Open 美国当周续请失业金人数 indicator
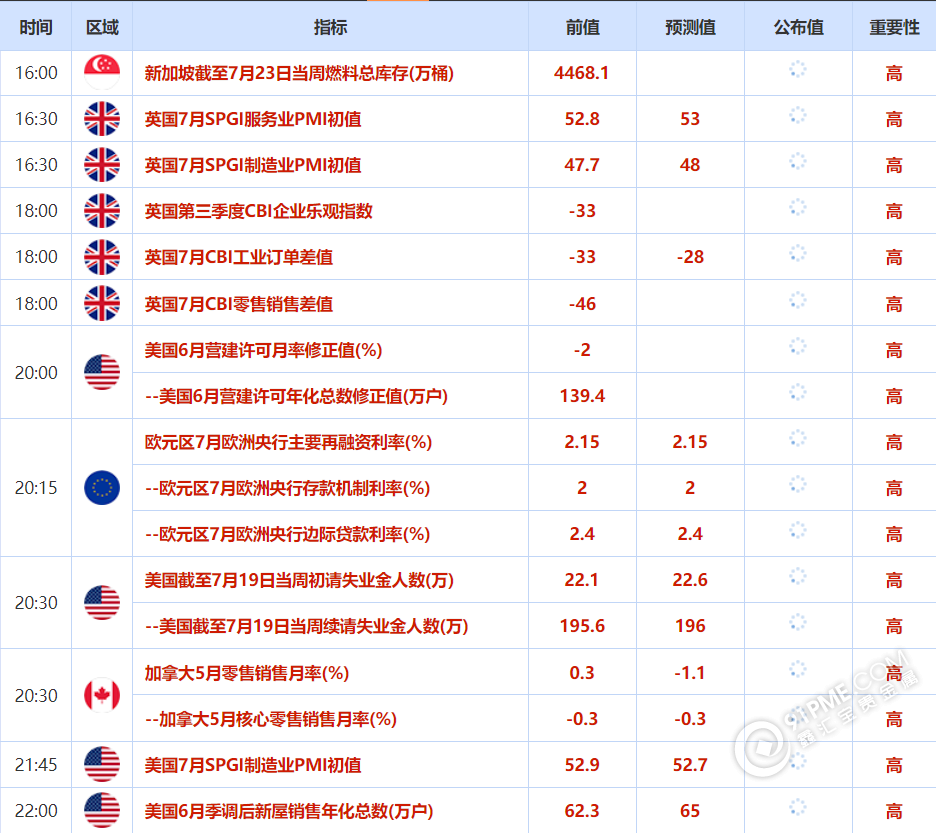The width and height of the screenshot is (936, 833). pyautogui.click(x=307, y=626)
